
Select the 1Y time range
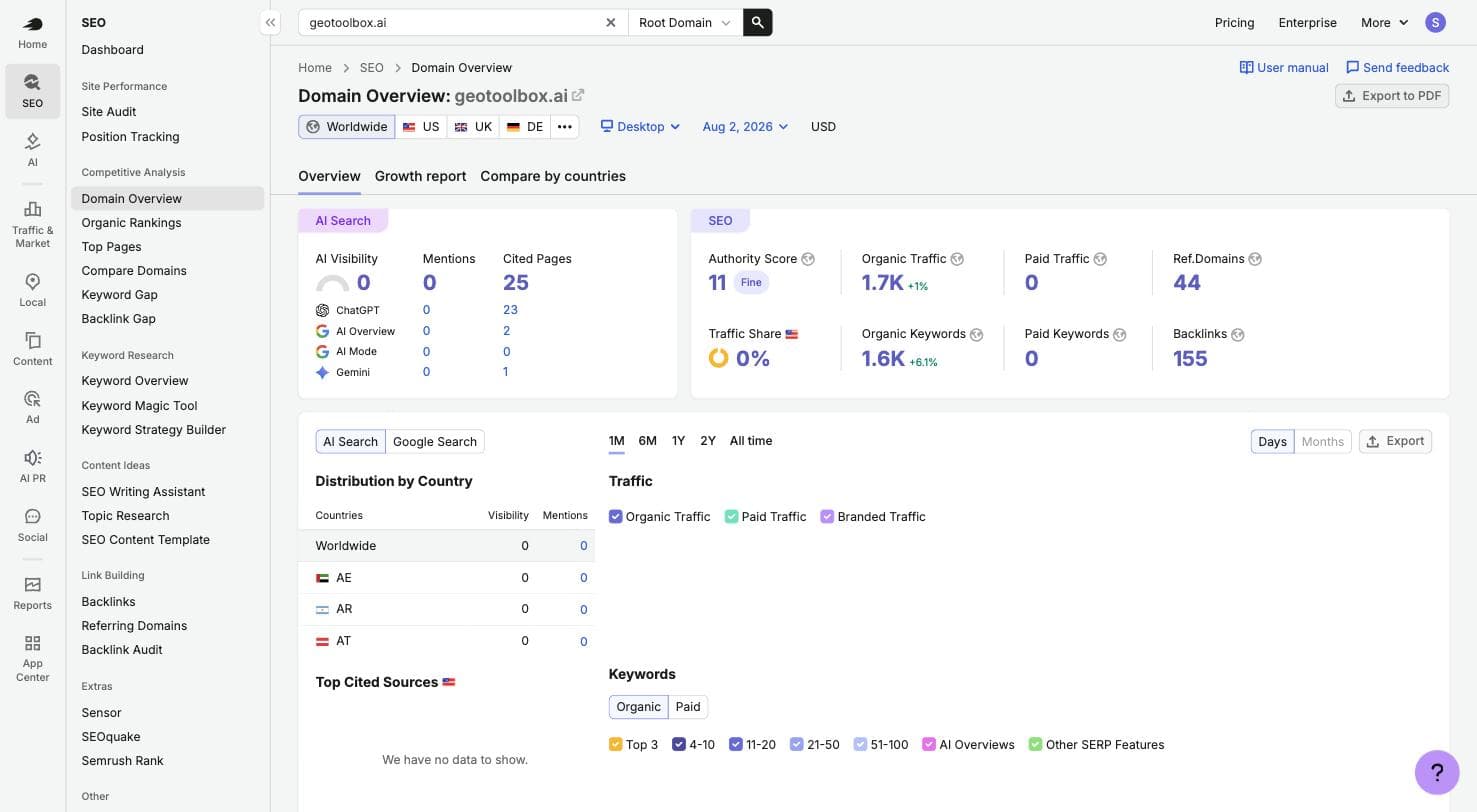click(x=678, y=441)
